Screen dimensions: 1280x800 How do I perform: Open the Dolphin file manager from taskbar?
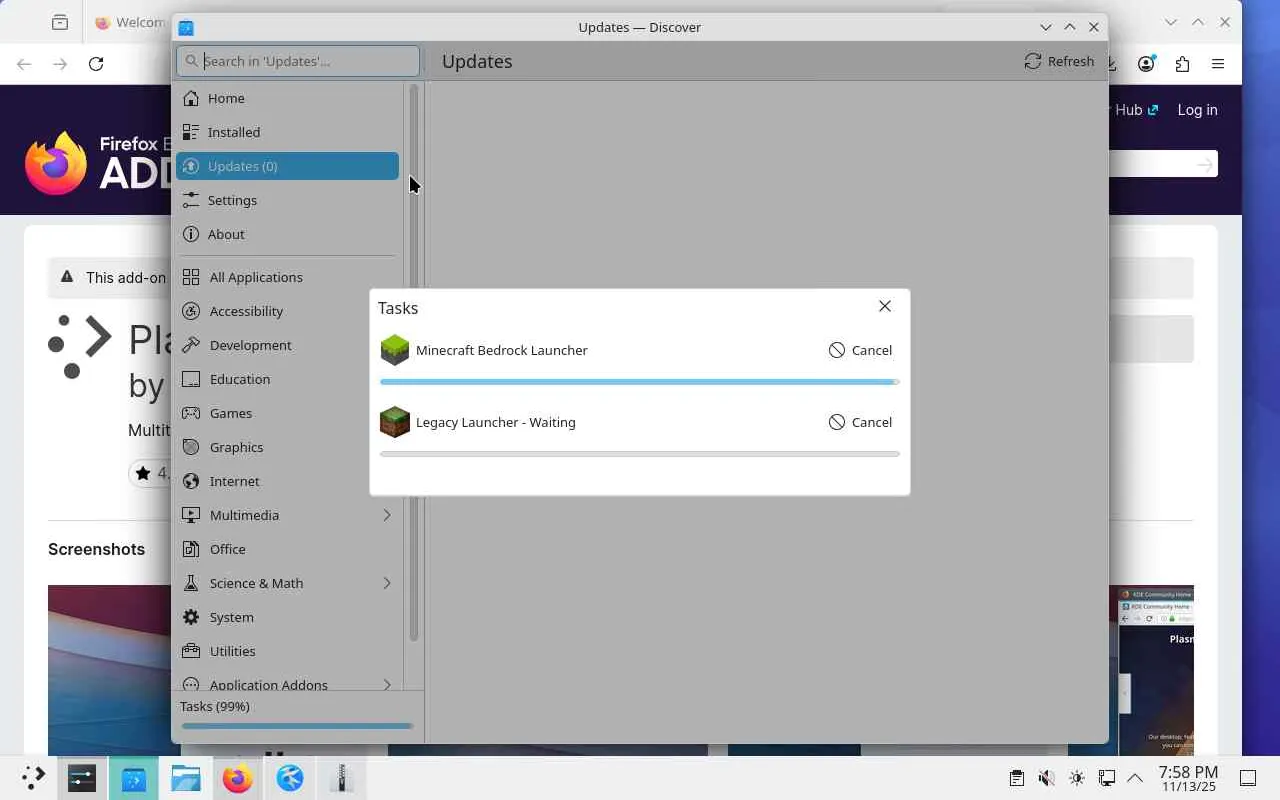click(x=186, y=778)
